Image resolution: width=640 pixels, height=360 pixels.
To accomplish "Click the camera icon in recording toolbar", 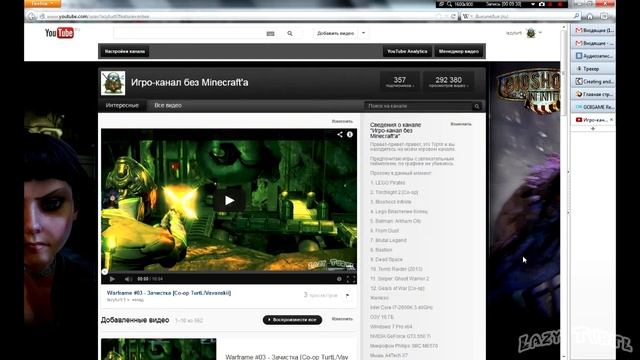I will [x=542, y=4].
